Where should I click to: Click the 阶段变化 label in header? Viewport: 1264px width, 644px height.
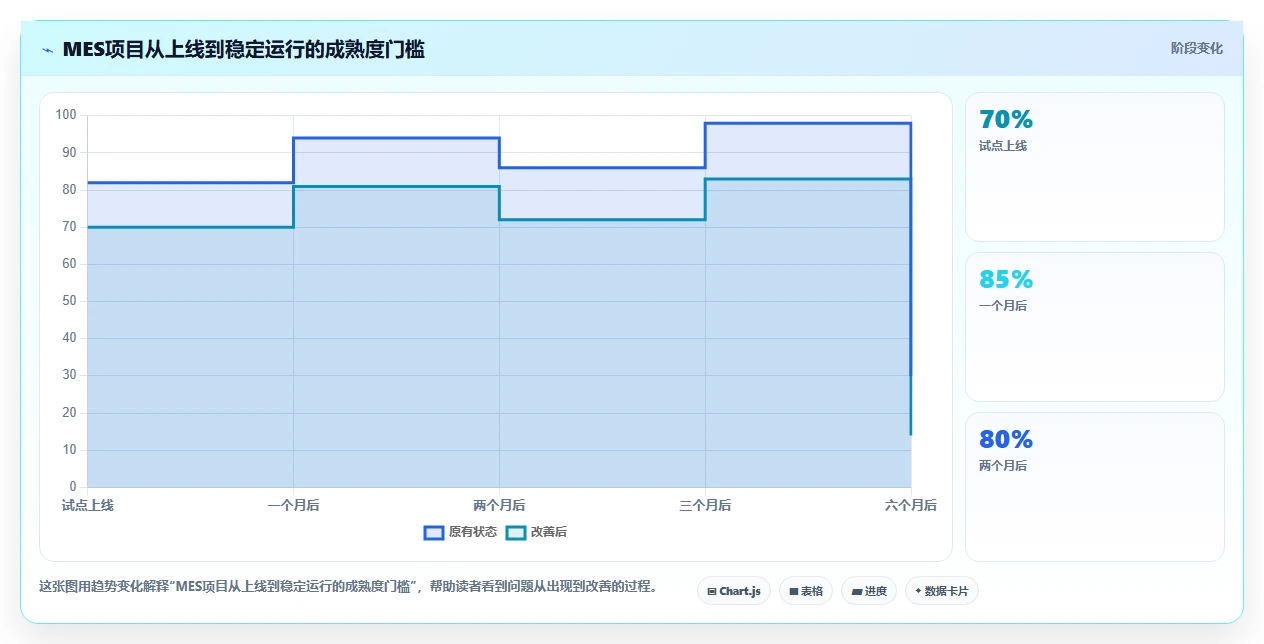point(1196,48)
